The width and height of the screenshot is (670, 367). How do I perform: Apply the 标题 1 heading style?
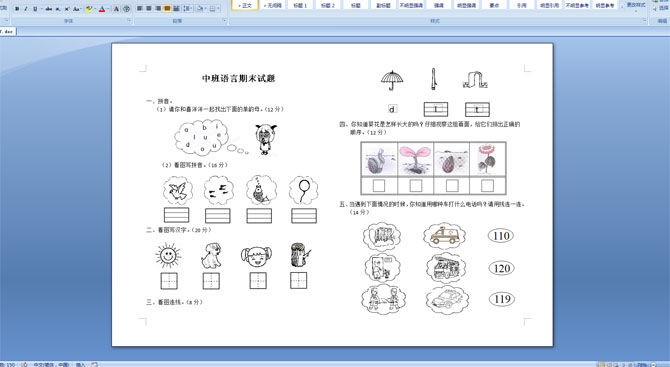[300, 6]
